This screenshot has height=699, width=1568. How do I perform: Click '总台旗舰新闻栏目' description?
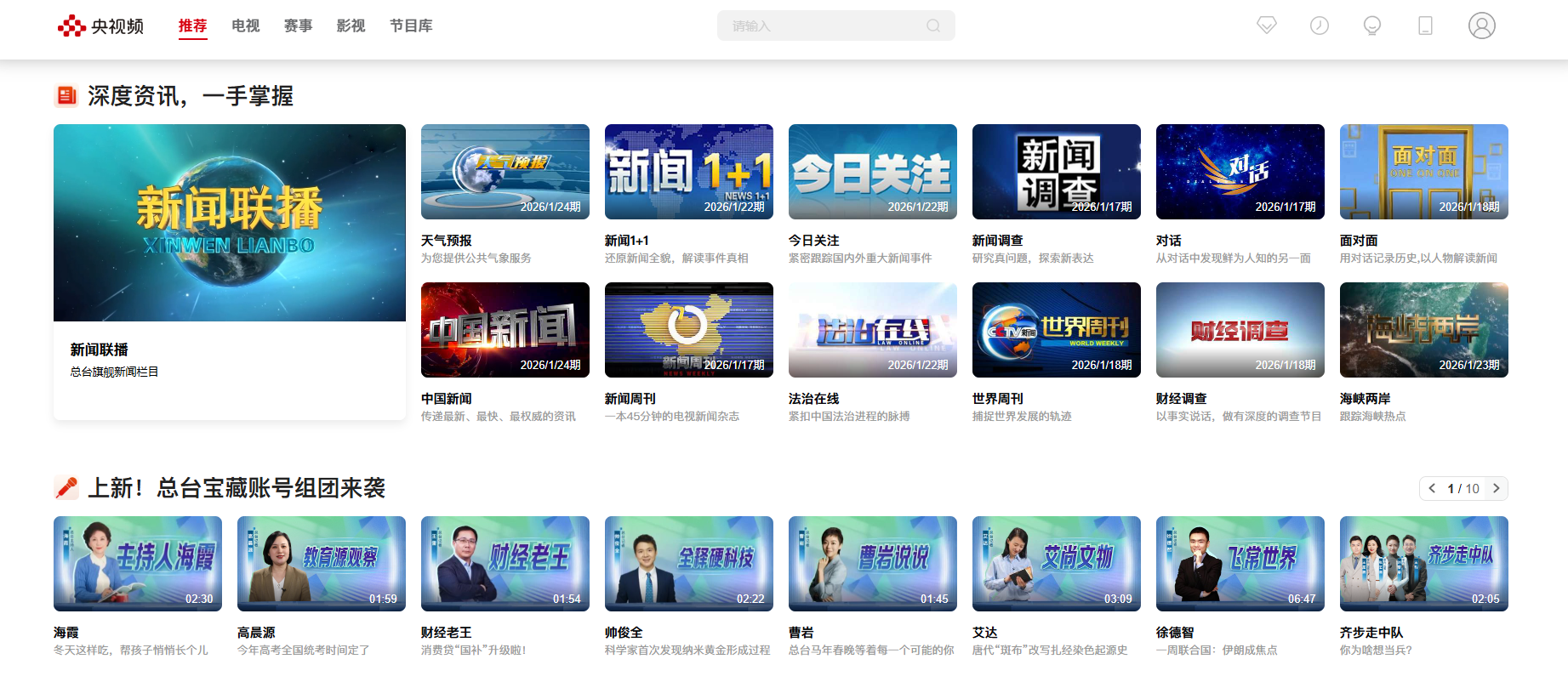point(114,372)
